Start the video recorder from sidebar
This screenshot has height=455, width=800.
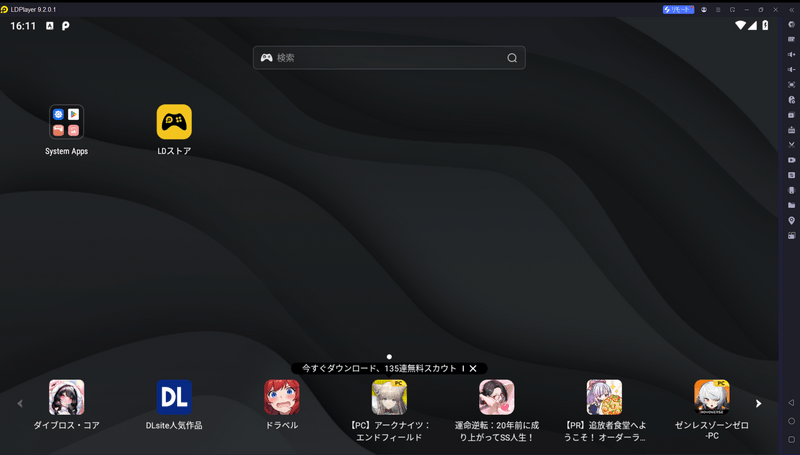(791, 160)
